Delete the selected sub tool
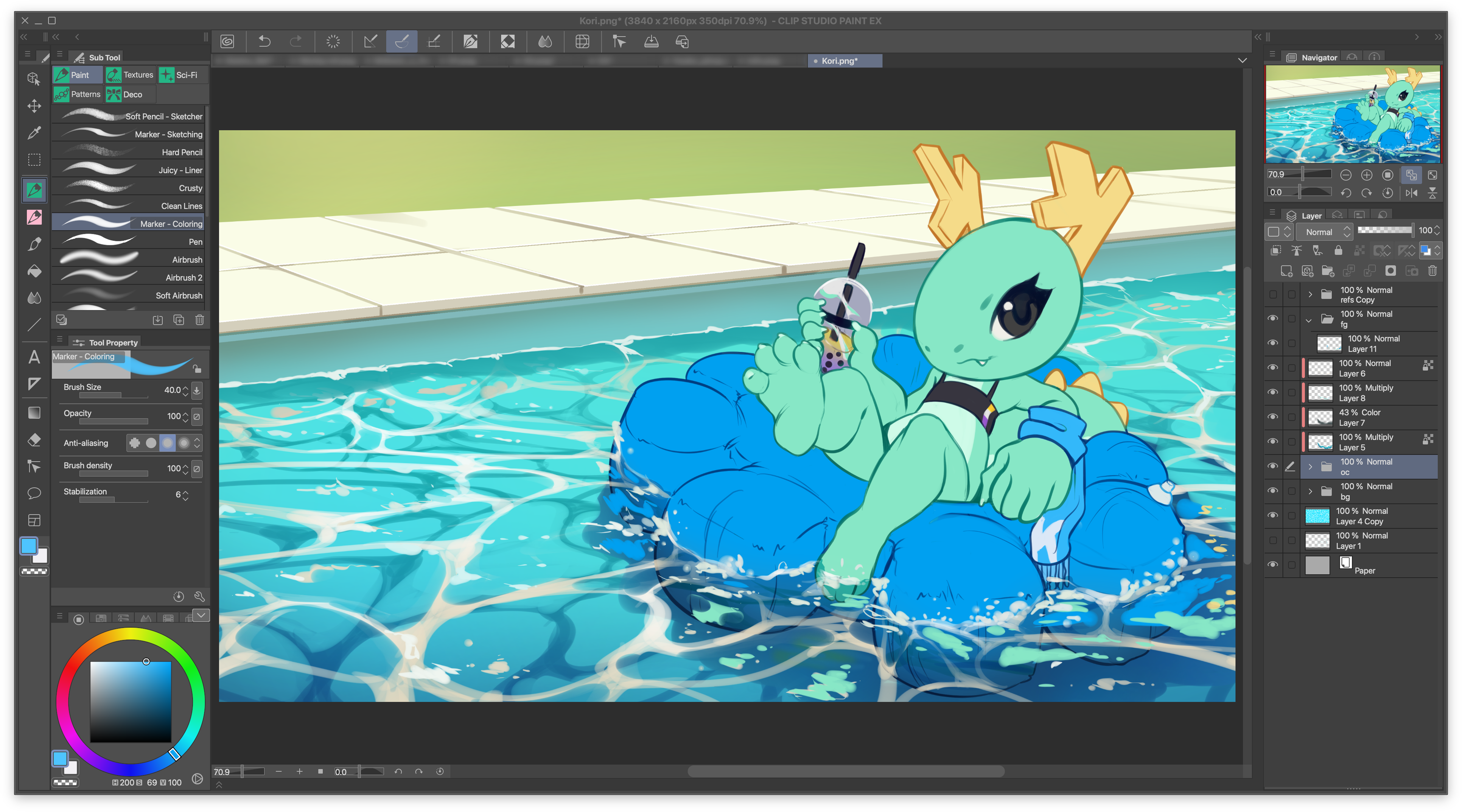 pos(200,320)
